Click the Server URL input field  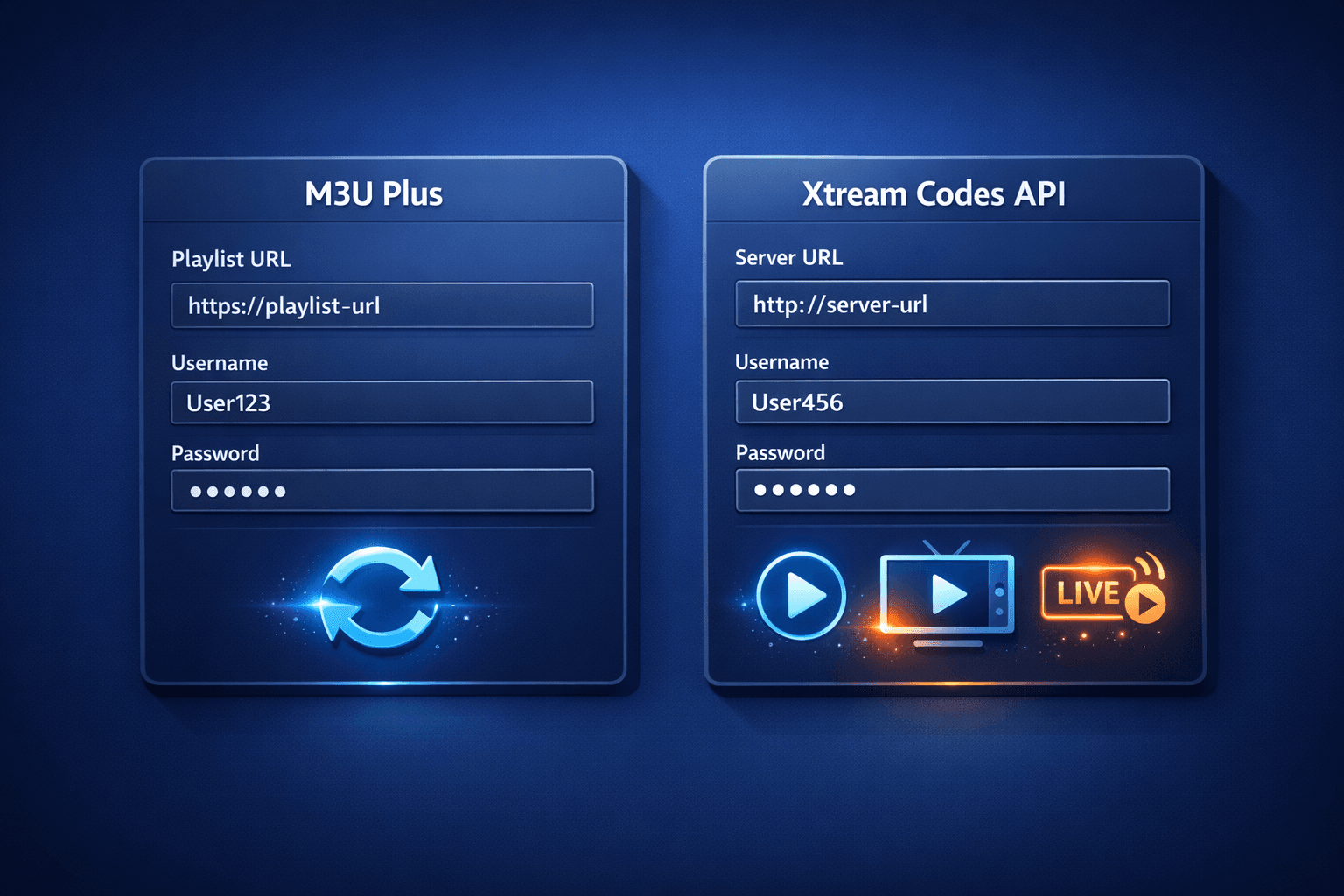coord(952,304)
